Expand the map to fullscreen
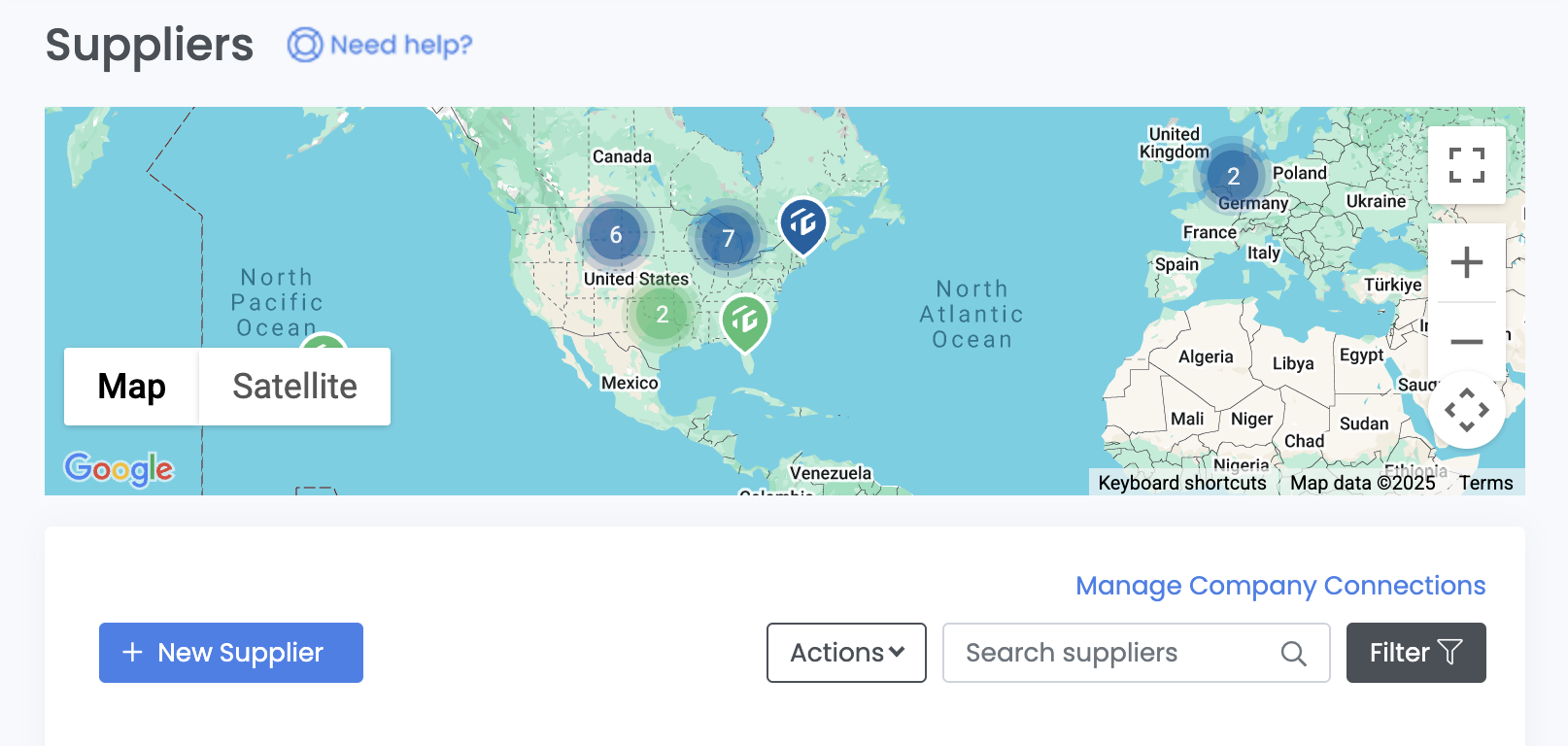1568x746 pixels. coord(1467,164)
